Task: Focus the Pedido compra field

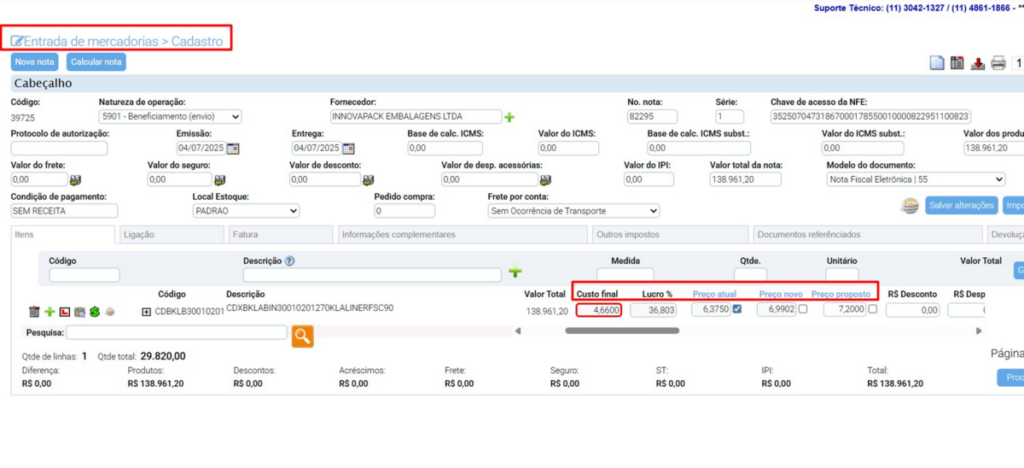Action: (404, 211)
